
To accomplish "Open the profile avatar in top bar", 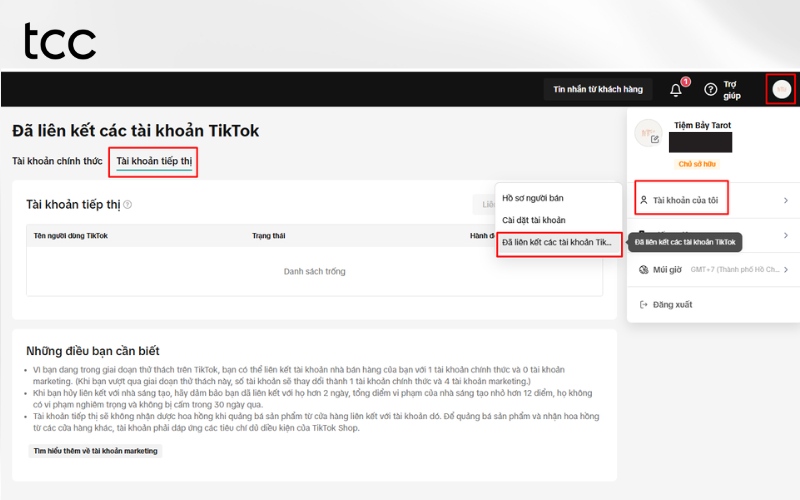I will point(781,89).
